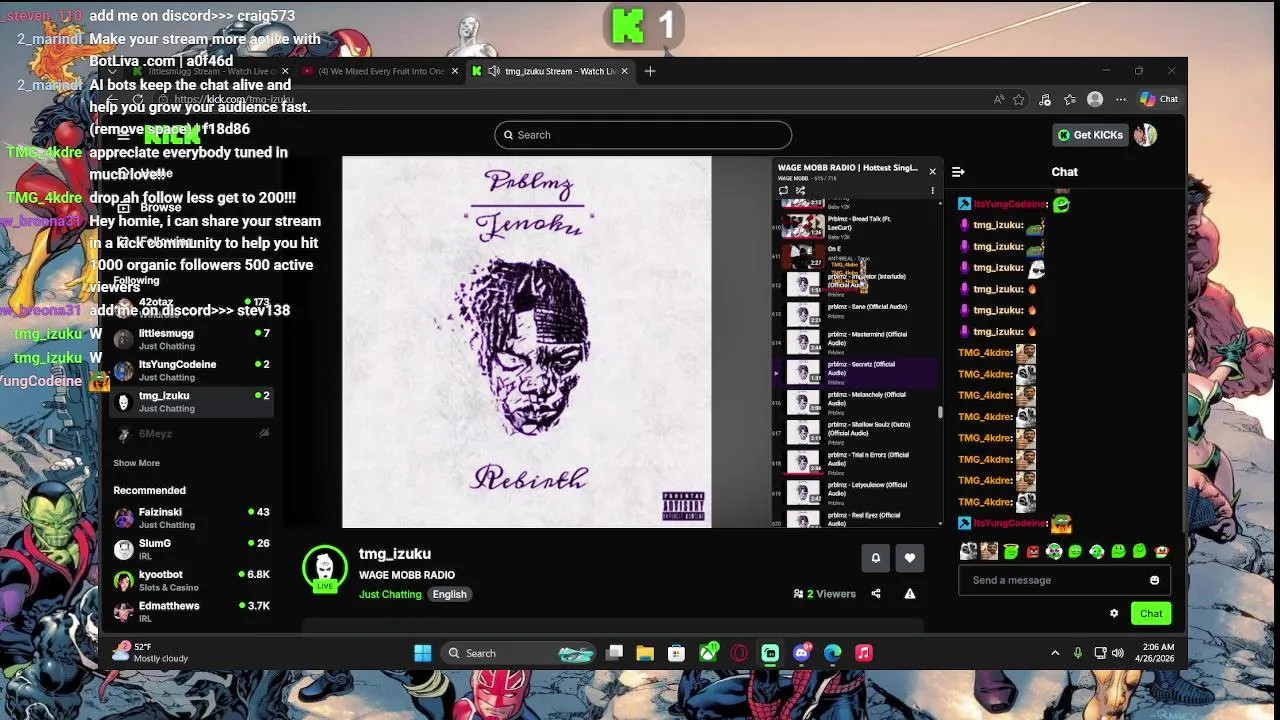Open littlesmugg channel in sidebar

pos(192,339)
